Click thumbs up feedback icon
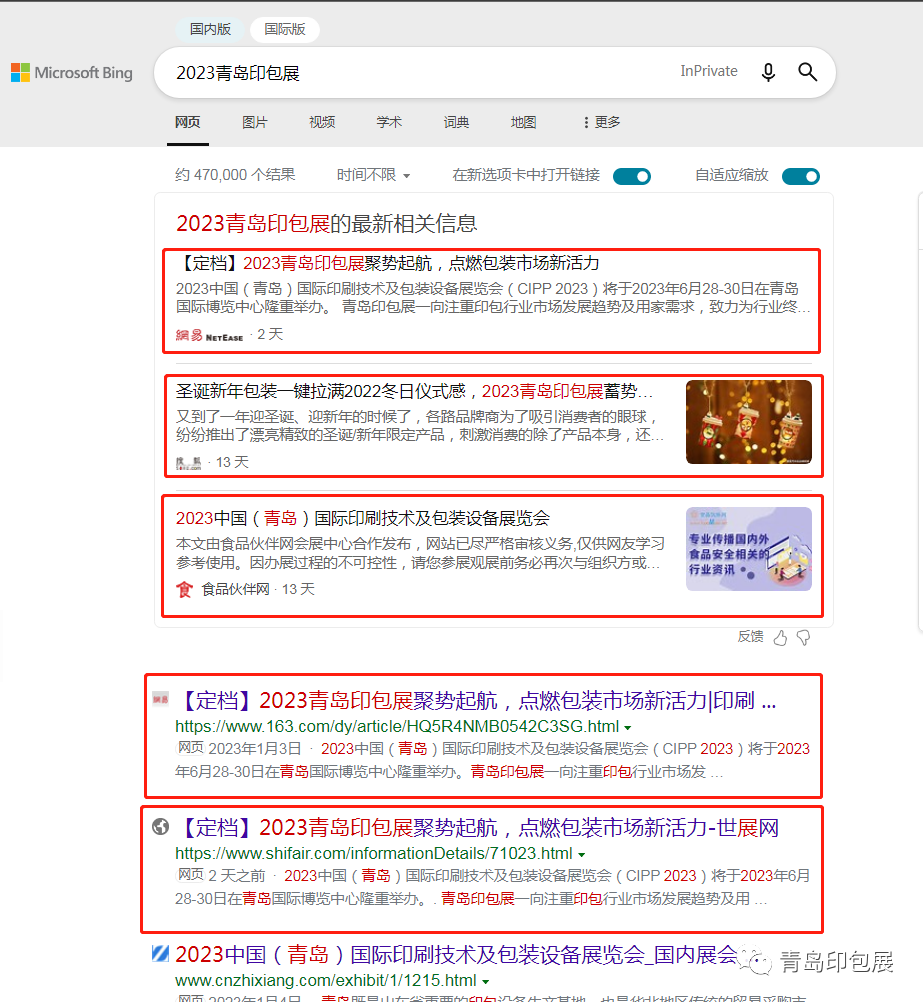Image resolution: width=923 pixels, height=1002 pixels. click(x=780, y=638)
